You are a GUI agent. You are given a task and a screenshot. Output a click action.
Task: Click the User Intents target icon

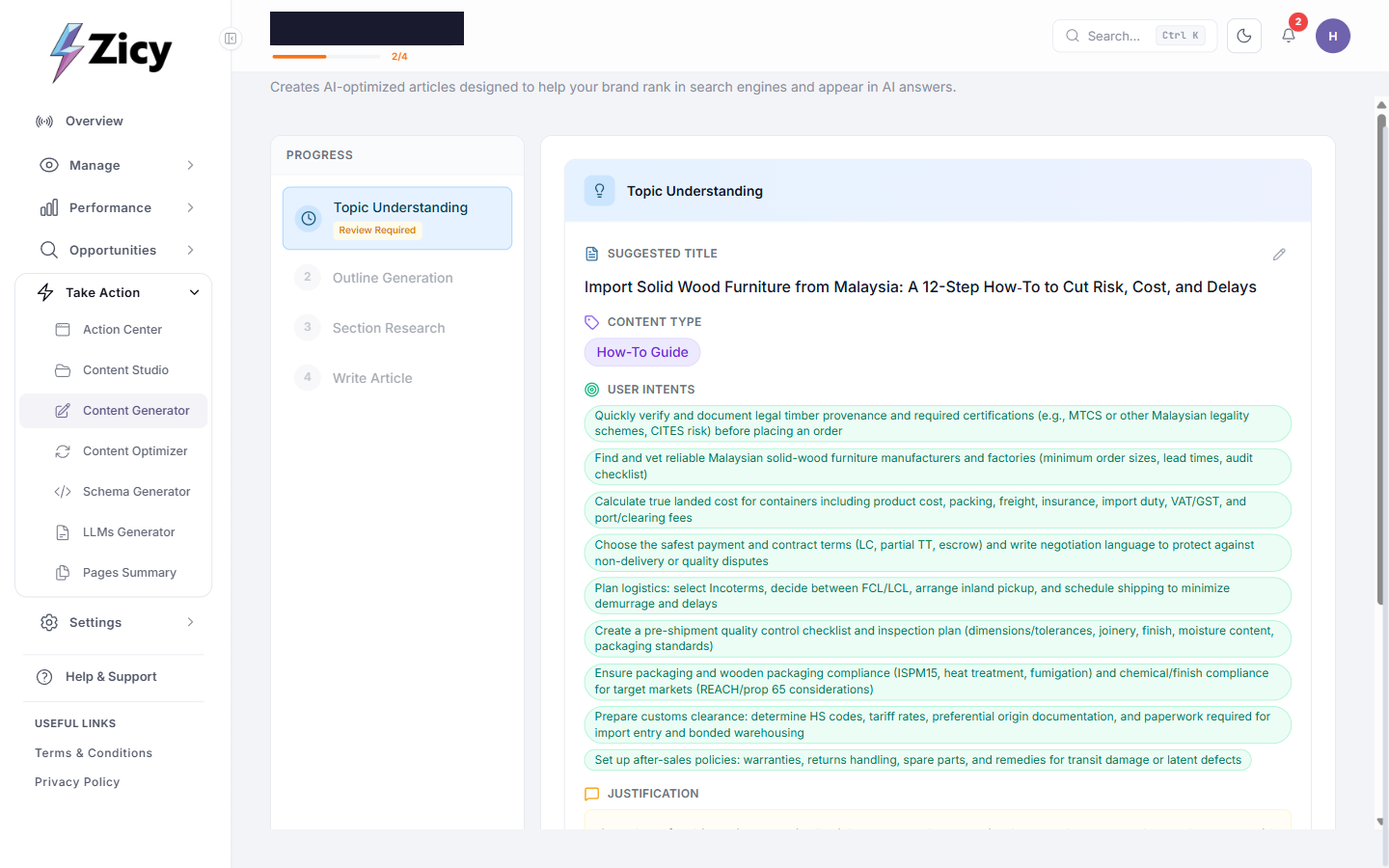pyautogui.click(x=592, y=390)
